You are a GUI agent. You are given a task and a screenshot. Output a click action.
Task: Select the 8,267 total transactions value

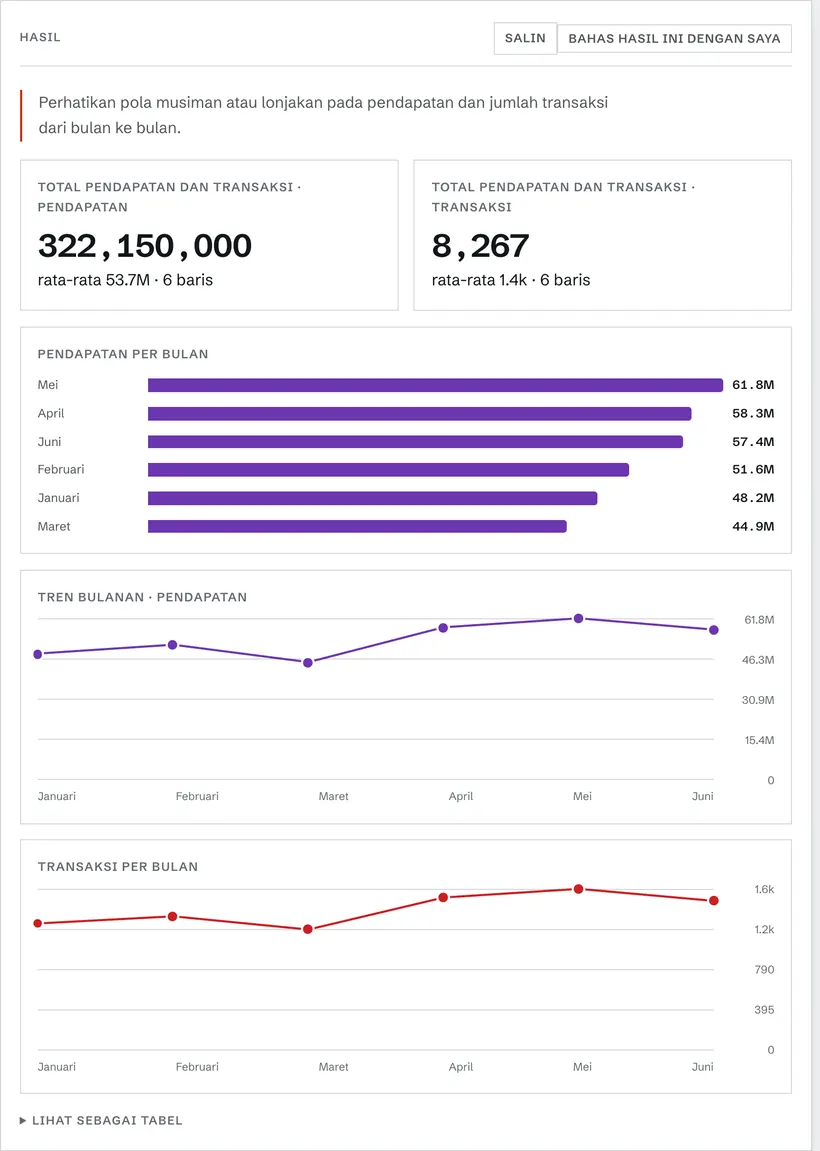pyautogui.click(x=480, y=246)
